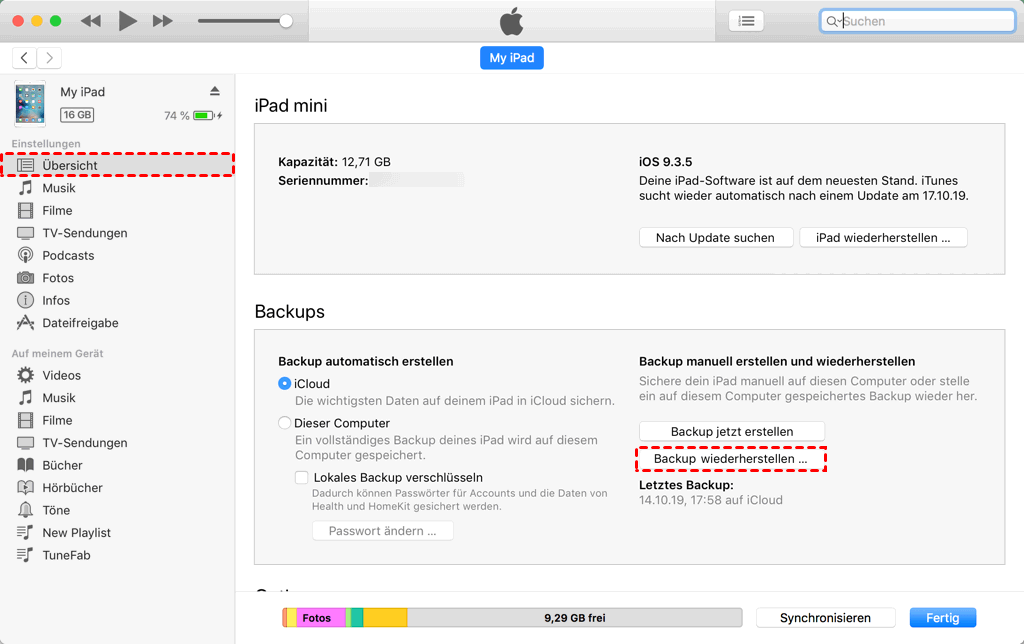Click the rewind playback icon
Screen dimensions: 1024x644
click(x=90, y=21)
